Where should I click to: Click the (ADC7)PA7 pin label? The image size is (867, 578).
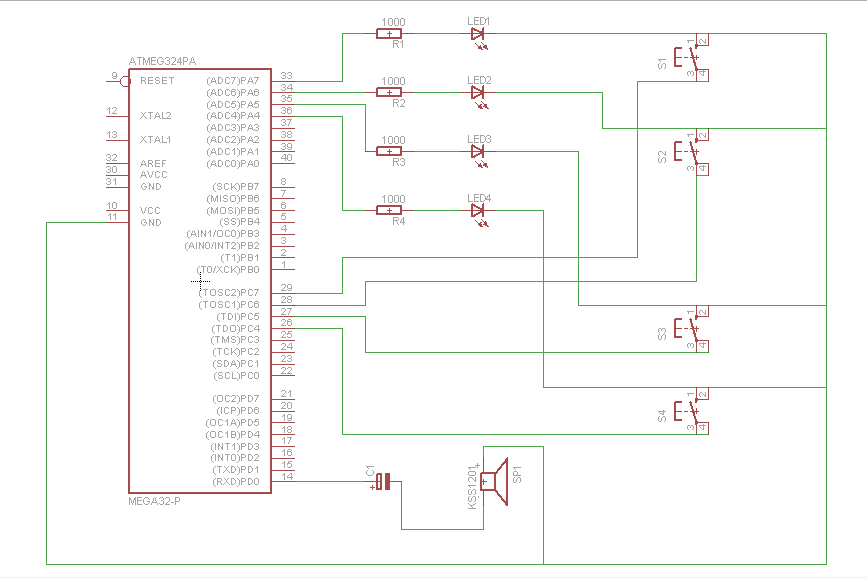233,81
